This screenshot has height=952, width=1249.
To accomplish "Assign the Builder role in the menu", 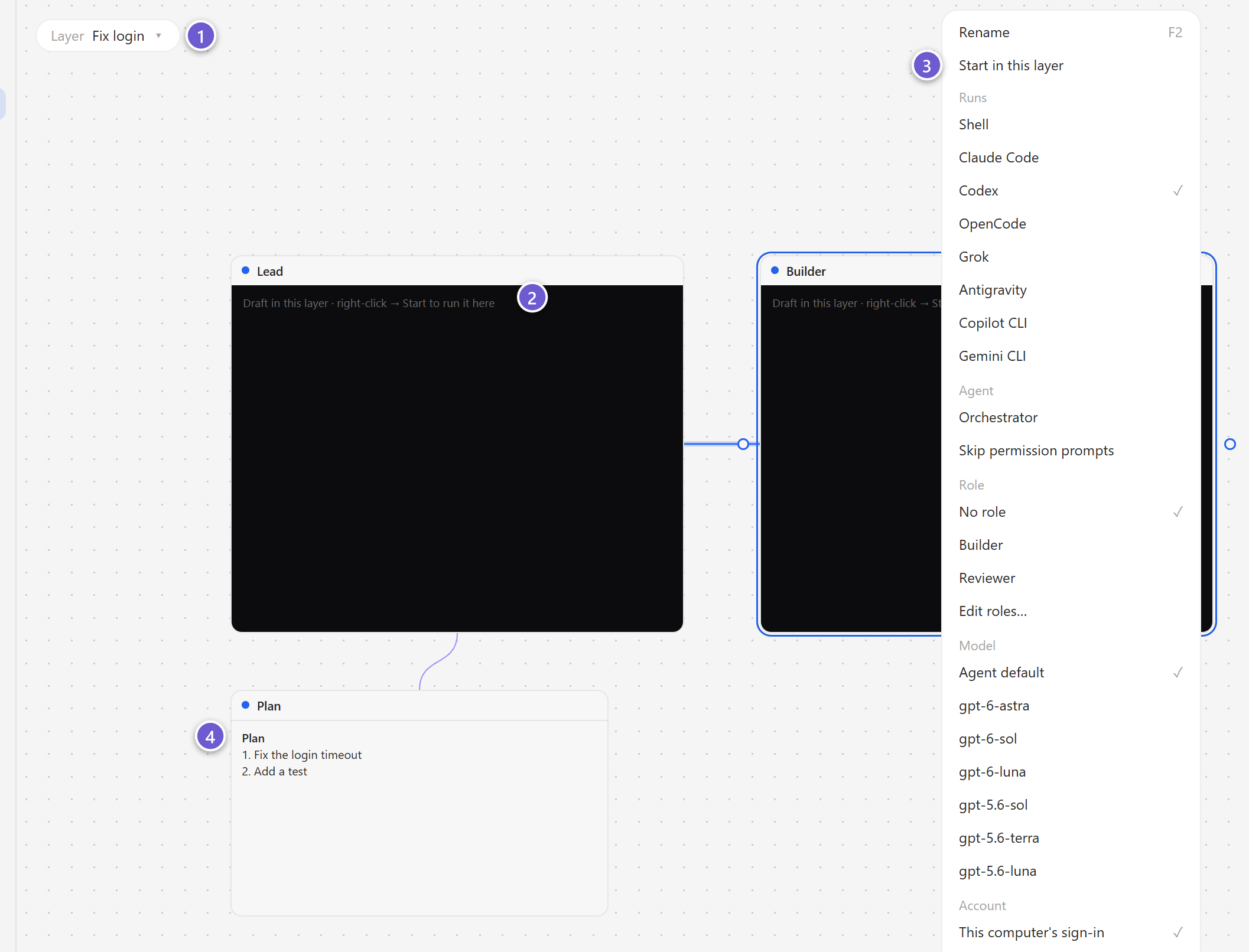I will pos(1071,545).
